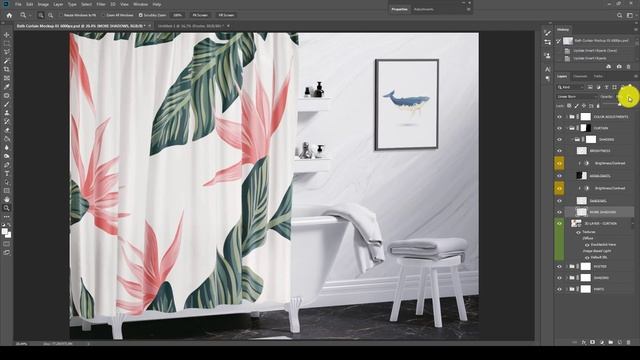Filter for adjustment layers icon
This screenshot has height=360, width=640.
pyautogui.click(x=598, y=87)
